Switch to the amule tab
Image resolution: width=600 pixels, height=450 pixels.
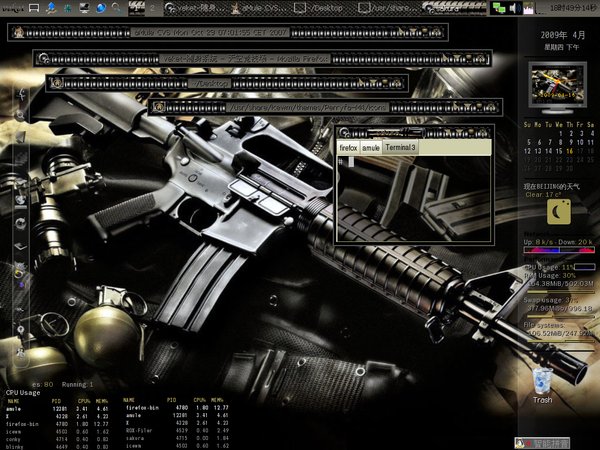pyautogui.click(x=371, y=148)
